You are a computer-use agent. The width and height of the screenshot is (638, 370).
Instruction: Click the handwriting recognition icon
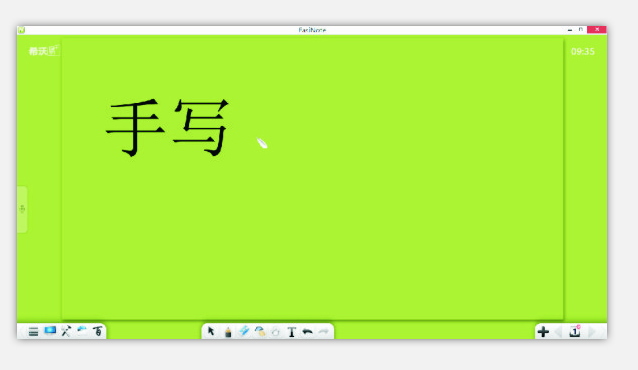coord(98,331)
